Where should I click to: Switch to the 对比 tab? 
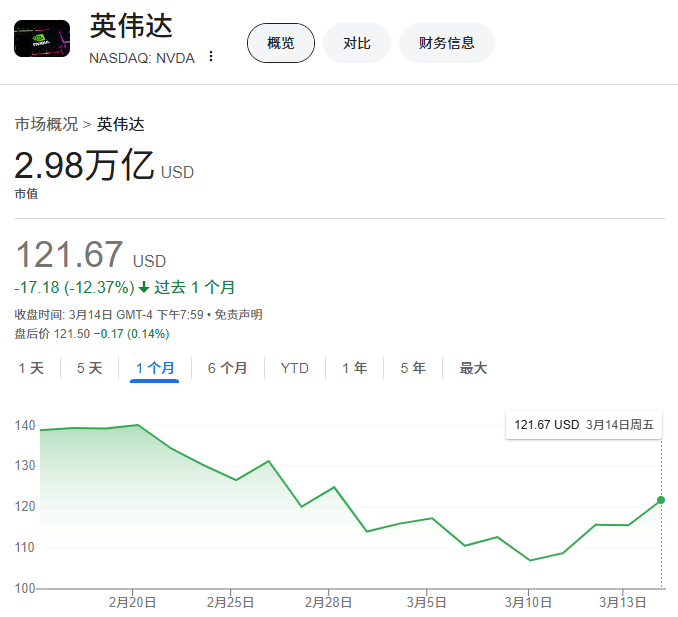(x=357, y=43)
